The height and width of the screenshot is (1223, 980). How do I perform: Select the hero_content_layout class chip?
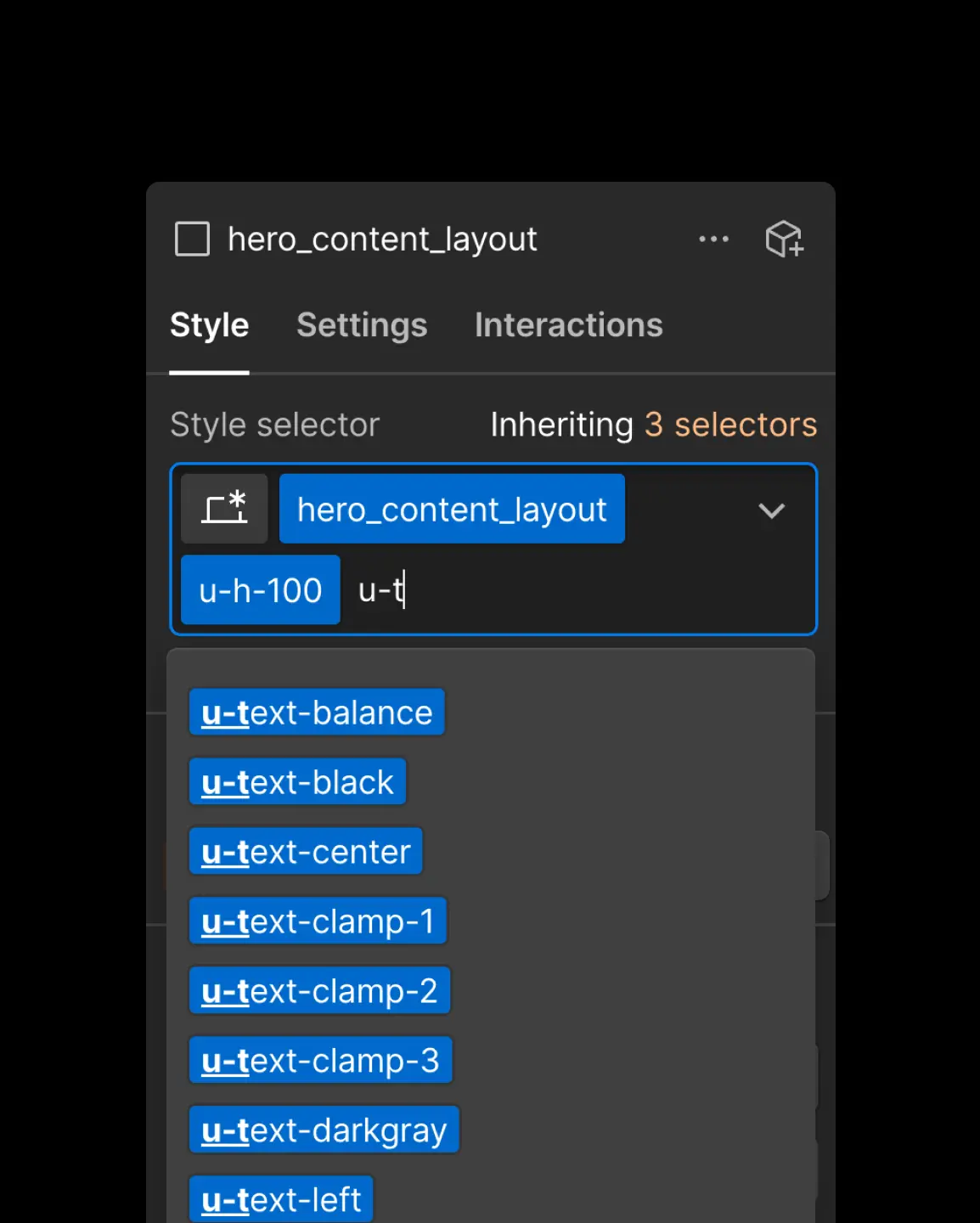[x=452, y=509]
